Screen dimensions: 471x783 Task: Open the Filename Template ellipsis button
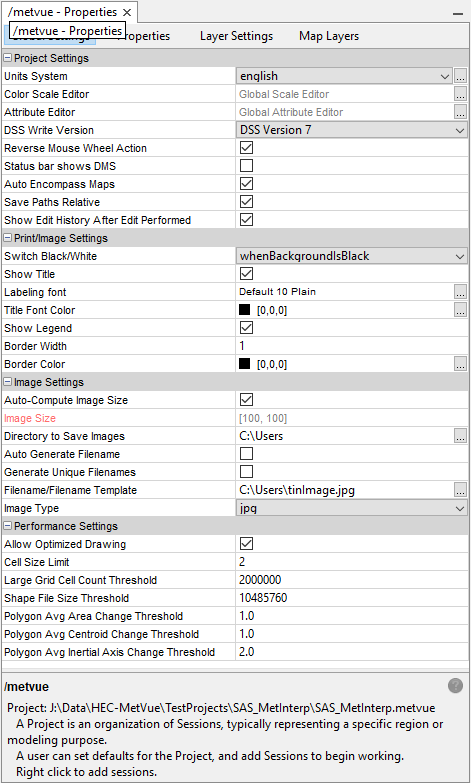tap(461, 490)
